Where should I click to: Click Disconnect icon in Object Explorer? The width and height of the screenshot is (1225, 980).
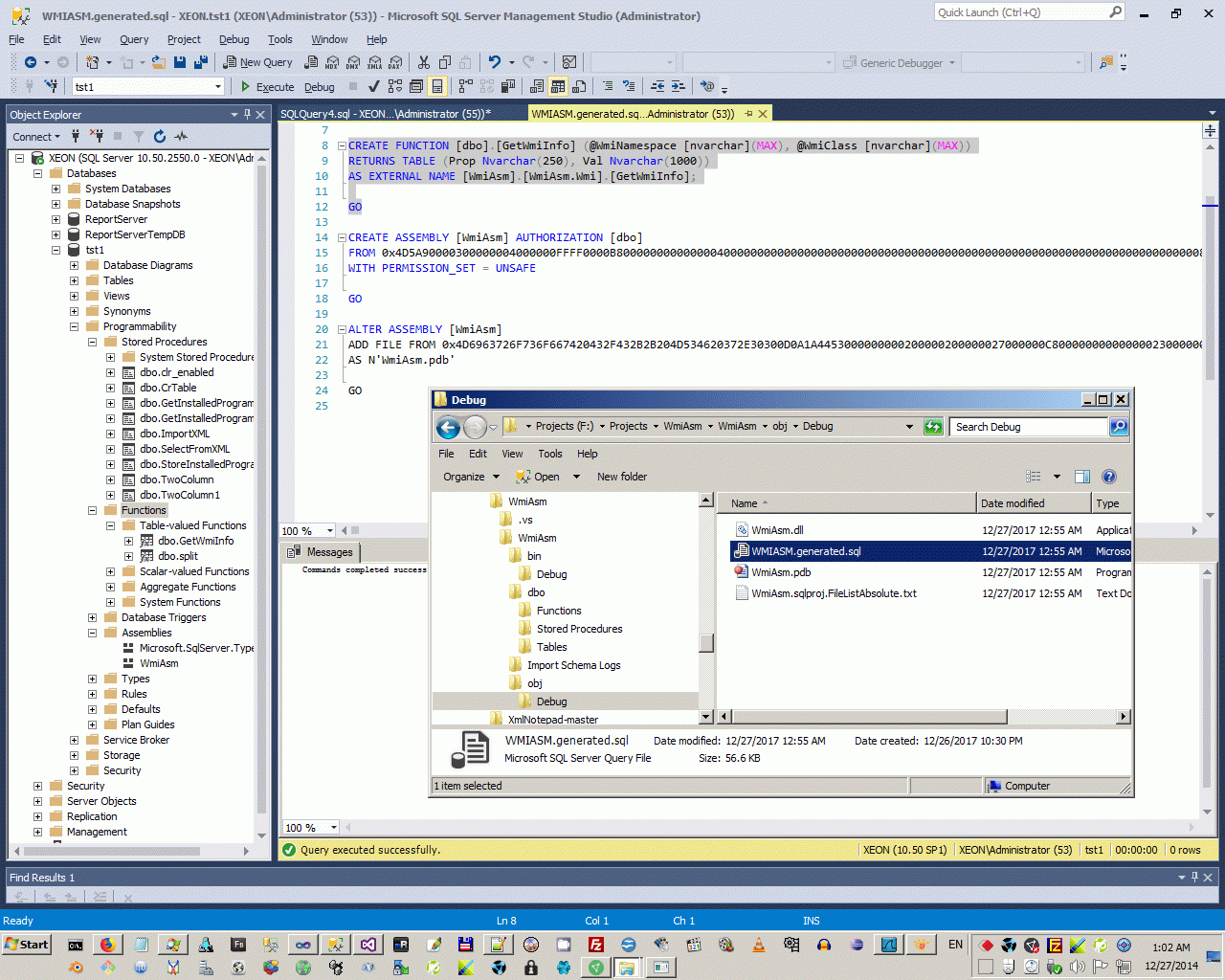click(97, 136)
